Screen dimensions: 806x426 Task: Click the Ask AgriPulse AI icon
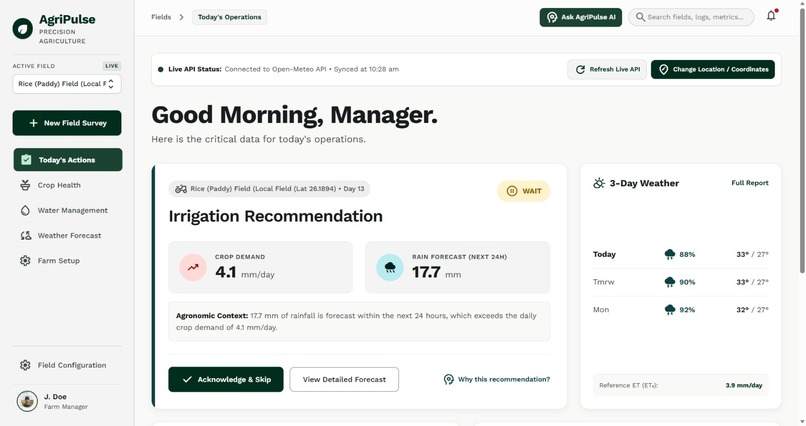[552, 17]
